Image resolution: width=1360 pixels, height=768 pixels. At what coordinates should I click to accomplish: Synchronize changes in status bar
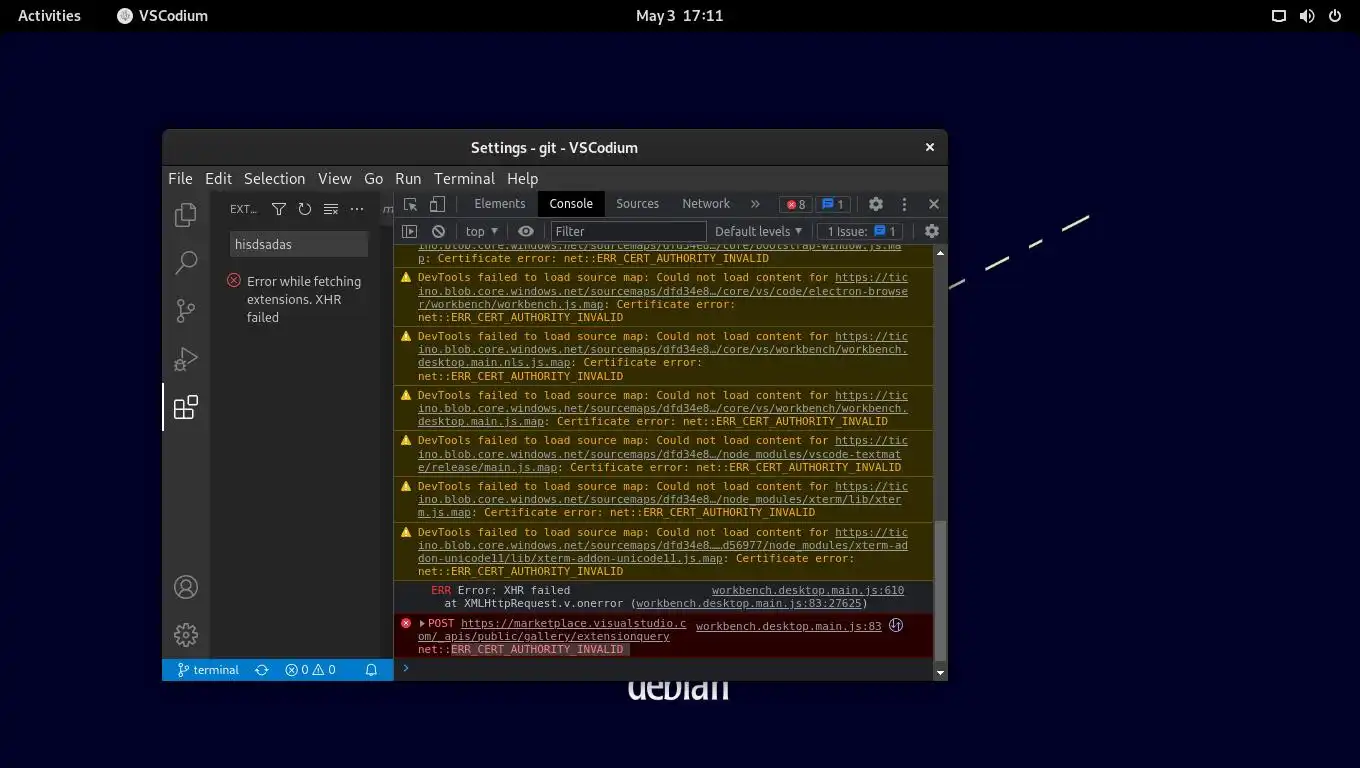pyautogui.click(x=262, y=670)
